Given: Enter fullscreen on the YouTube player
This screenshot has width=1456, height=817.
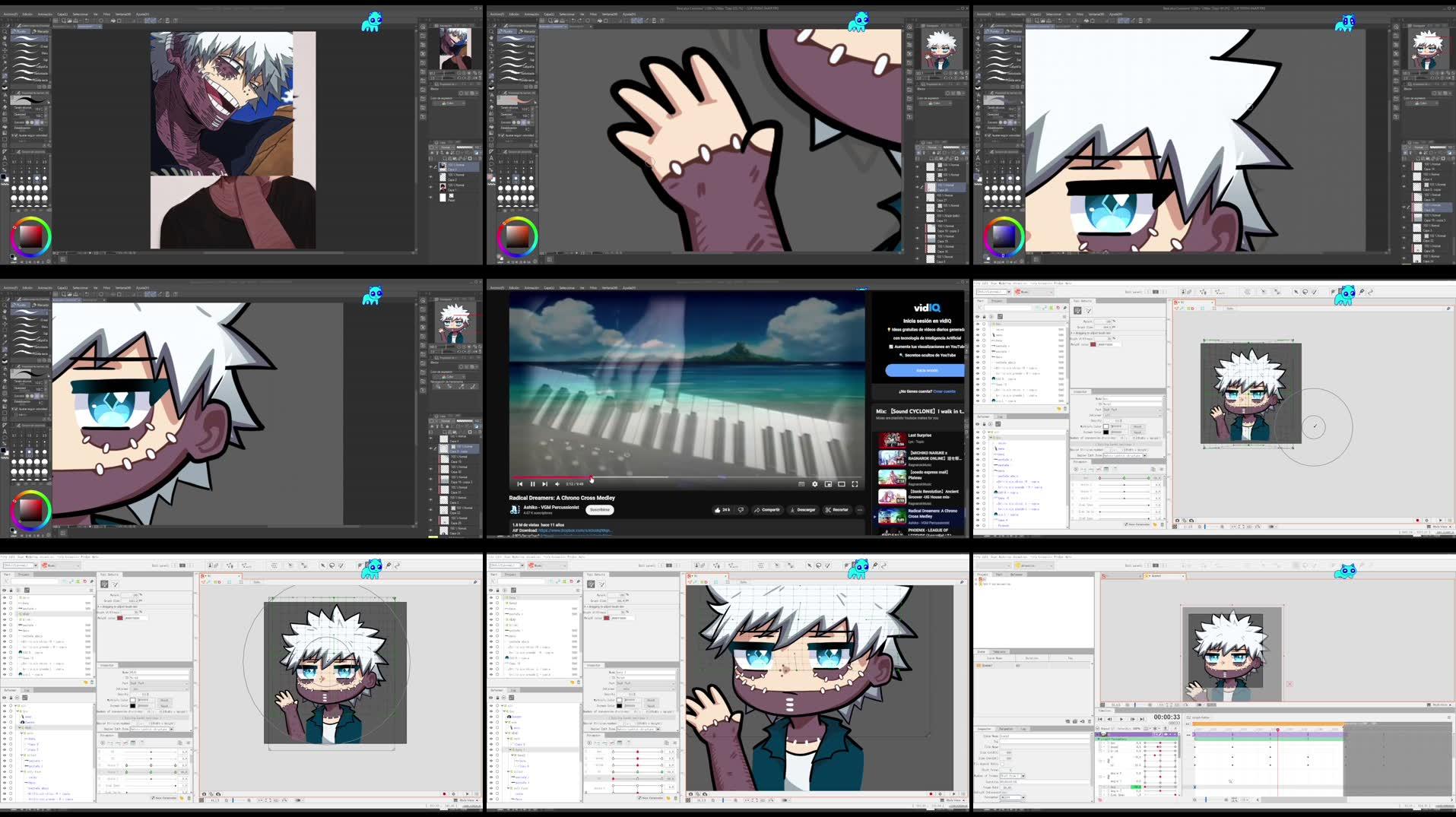Looking at the screenshot, I should 855,484.
